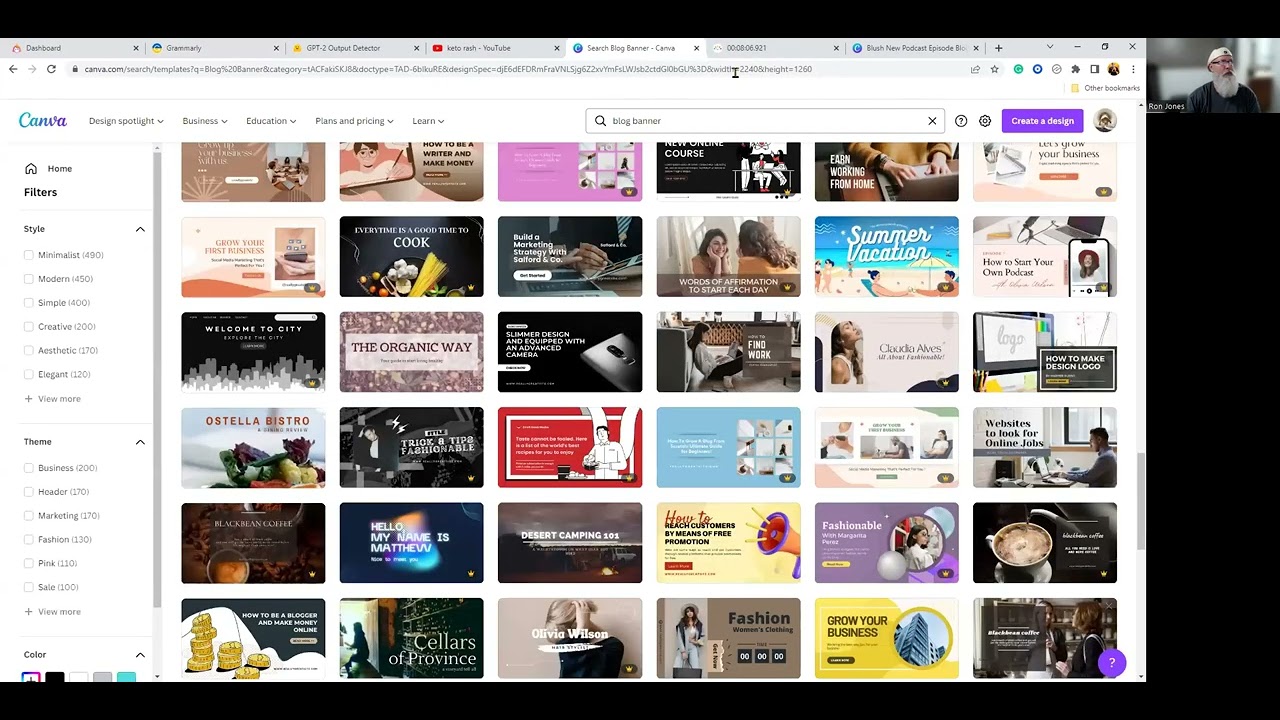Open the Business dropdown menu
This screenshot has height=720, width=1280.
click(205, 121)
